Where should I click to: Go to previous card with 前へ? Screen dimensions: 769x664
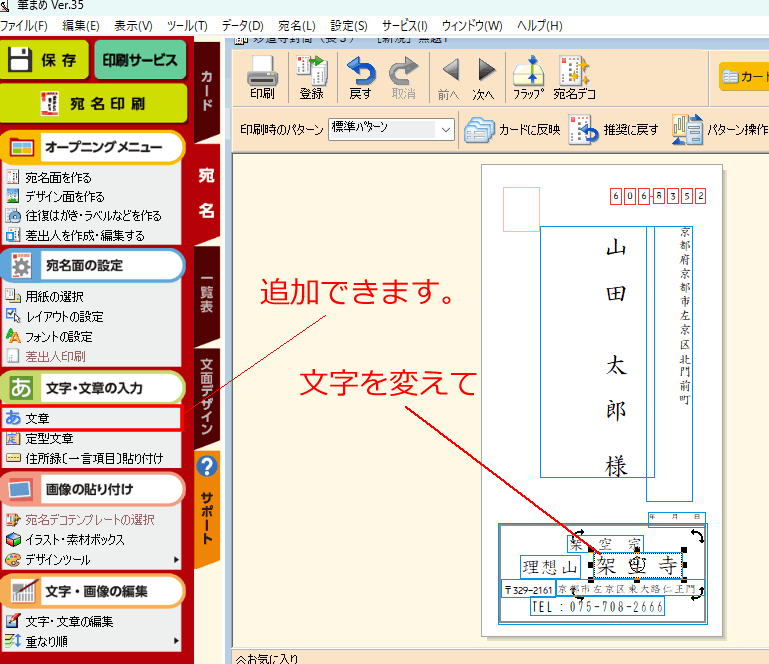click(x=449, y=78)
